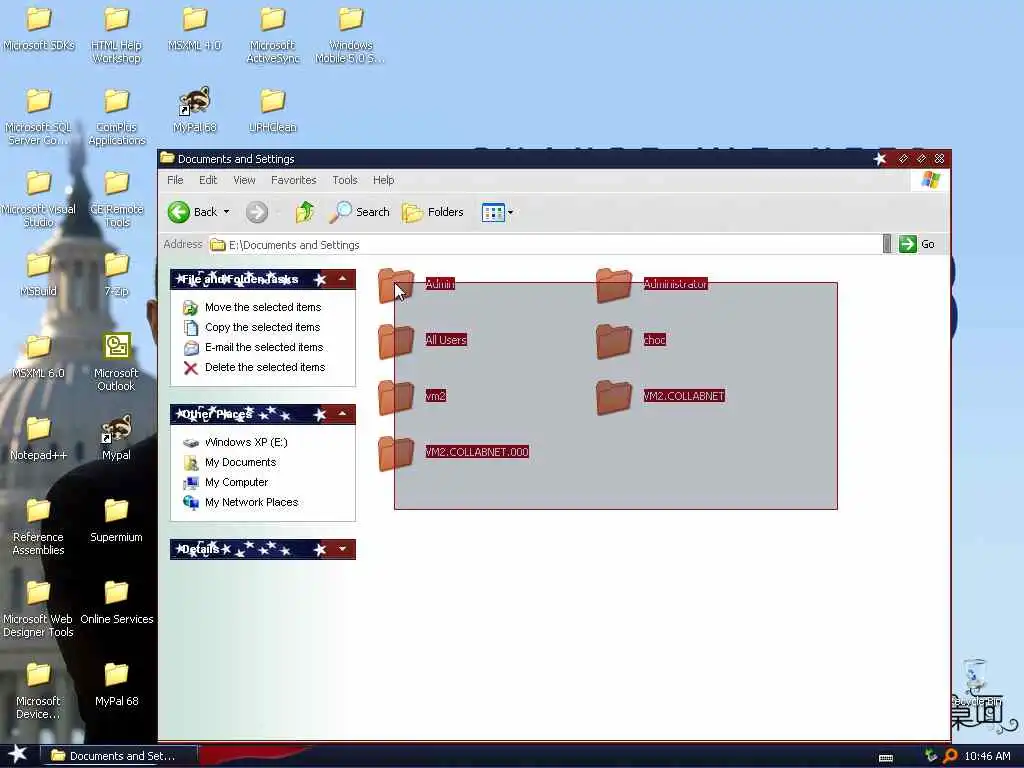Click the Windows Mobile 5.0 desktop folder
Viewport: 1024px width, 768px height.
point(351,18)
